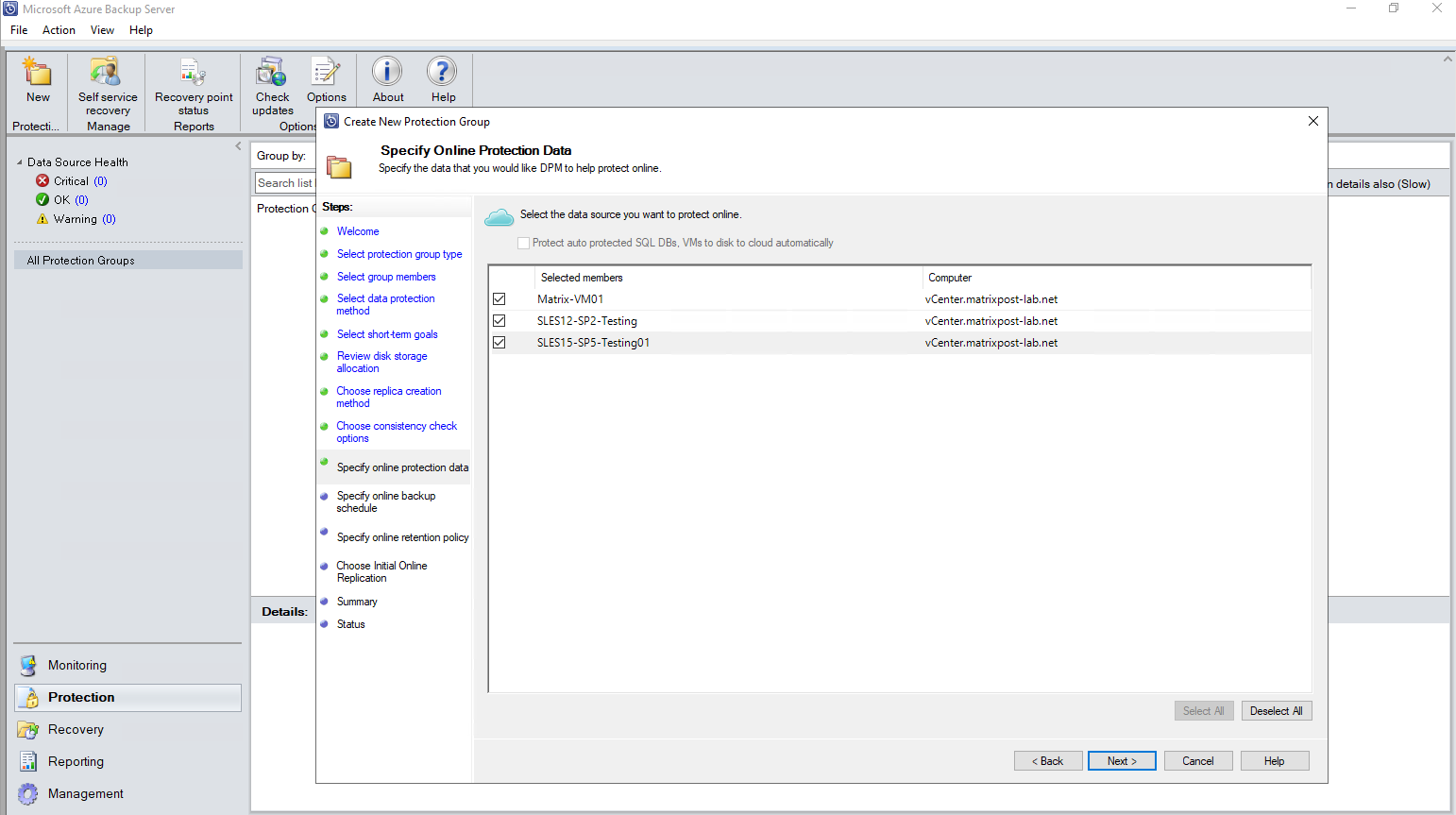Click the Management gear icon
The height and width of the screenshot is (815, 1456).
point(28,793)
